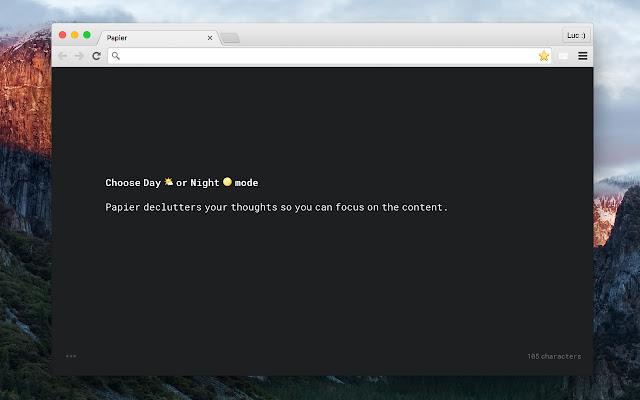The height and width of the screenshot is (400, 640).
Task: Open the three-dot options at bottom left
Action: [71, 356]
